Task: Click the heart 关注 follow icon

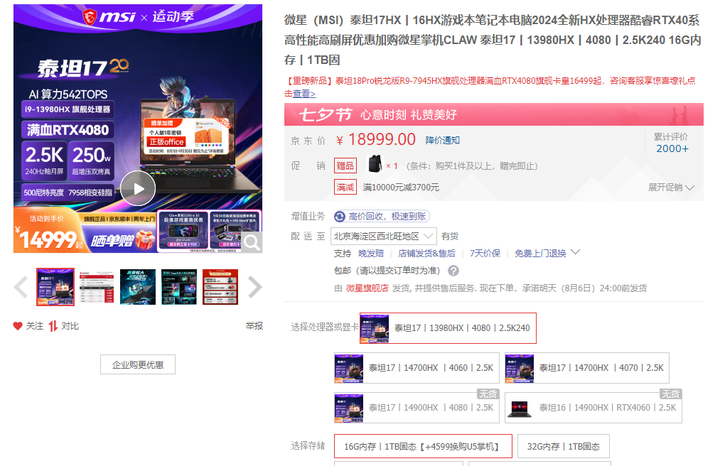Action: pyautogui.click(x=18, y=326)
